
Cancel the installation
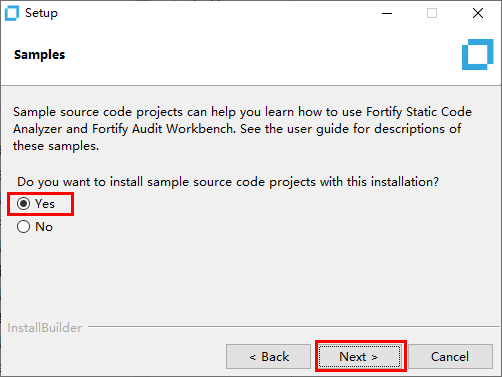[x=450, y=357]
